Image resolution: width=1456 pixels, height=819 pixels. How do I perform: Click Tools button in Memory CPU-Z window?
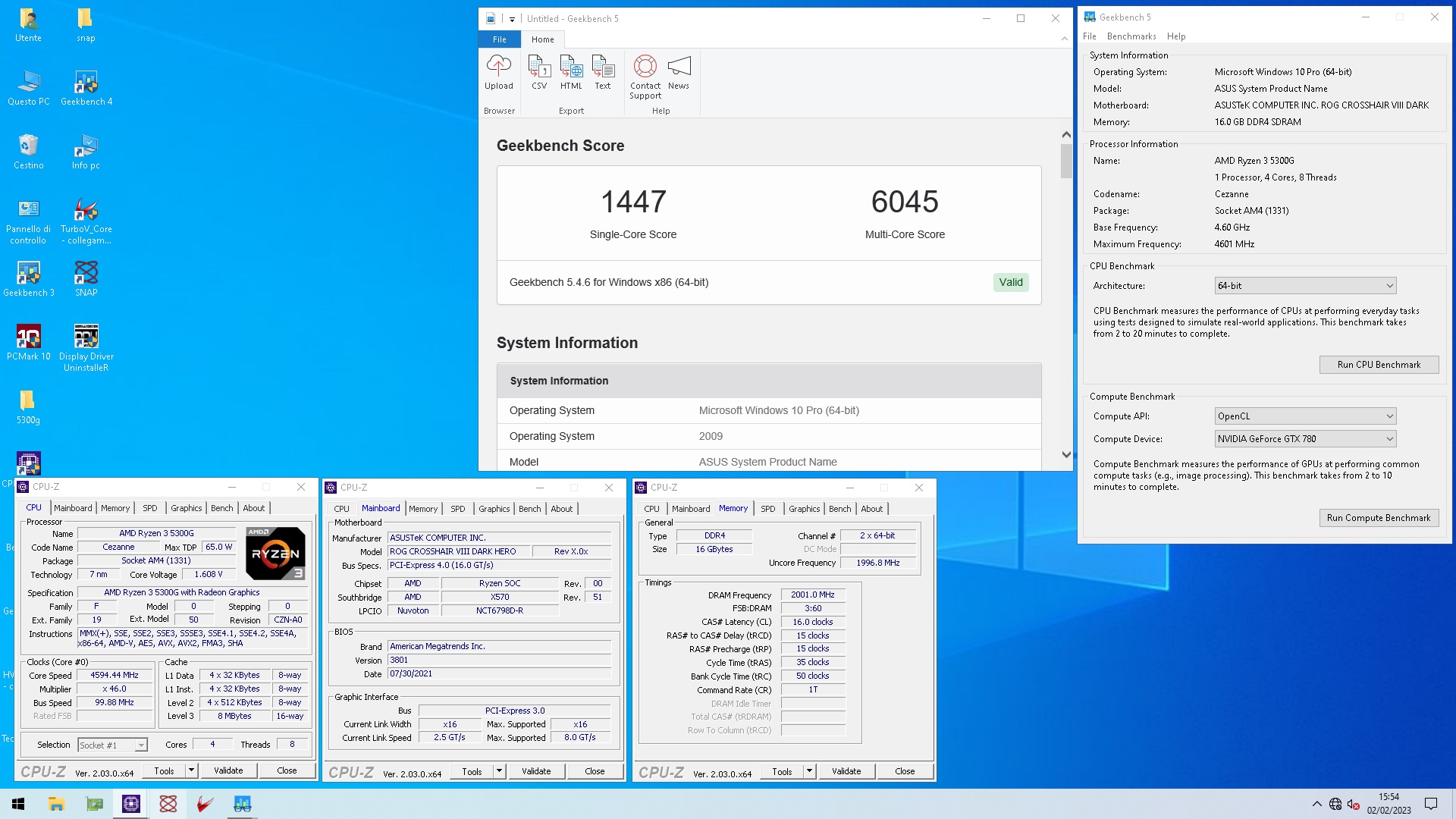coord(782,771)
